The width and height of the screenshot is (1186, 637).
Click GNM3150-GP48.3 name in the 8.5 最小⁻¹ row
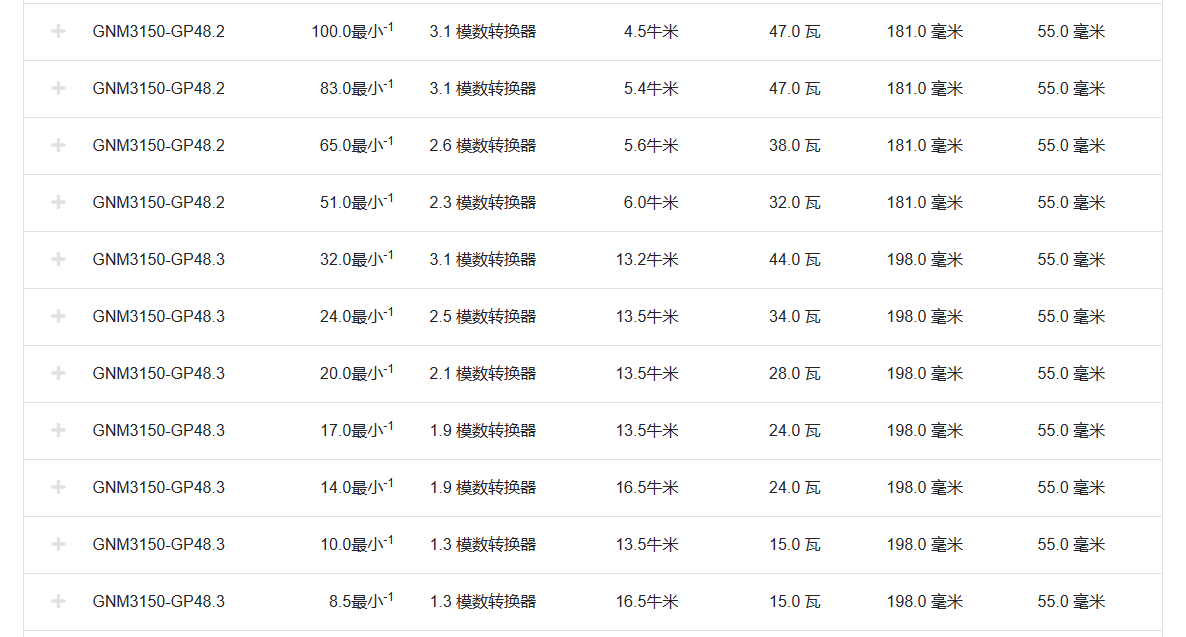point(158,601)
